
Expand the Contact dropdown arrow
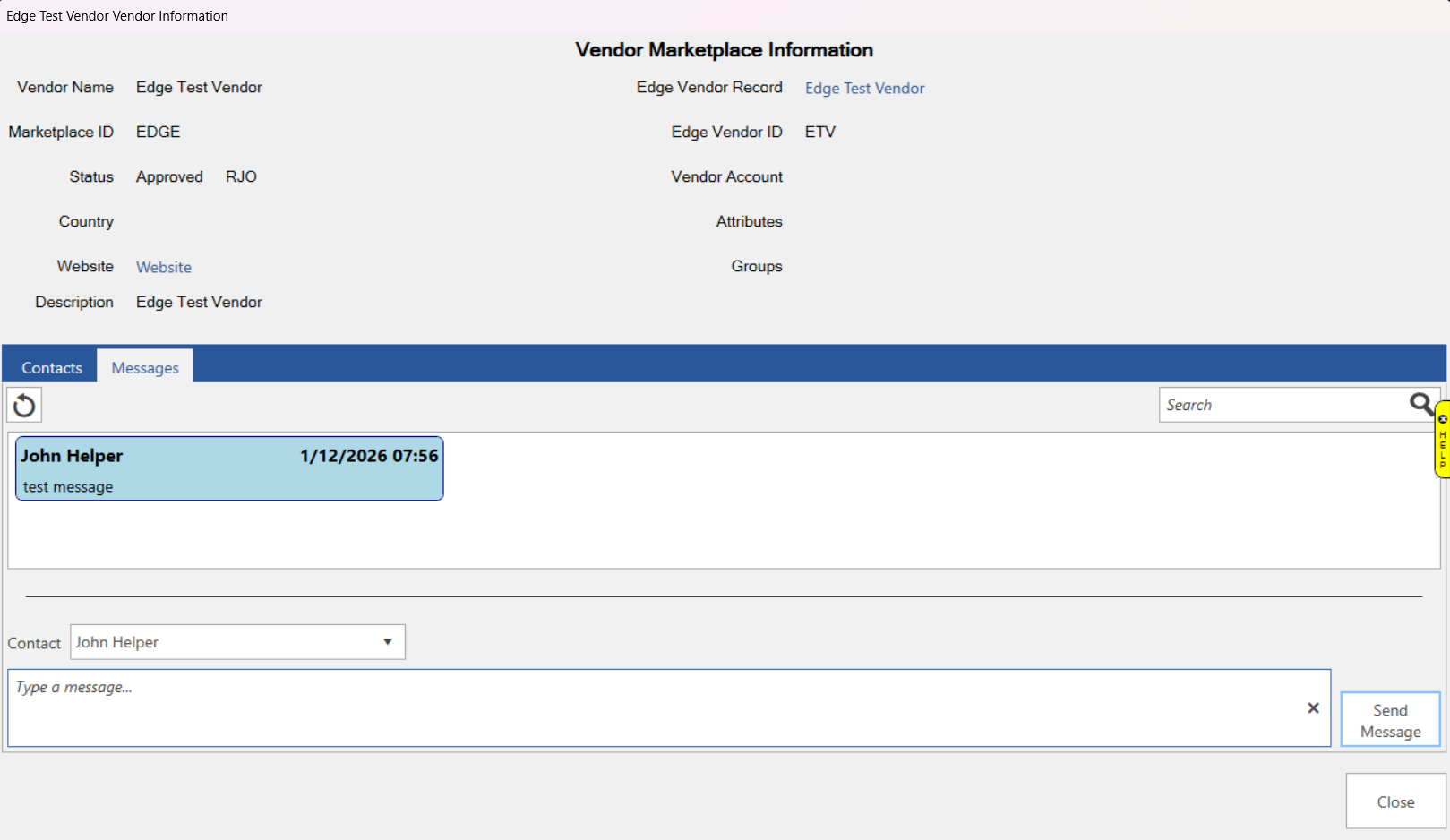click(x=388, y=642)
